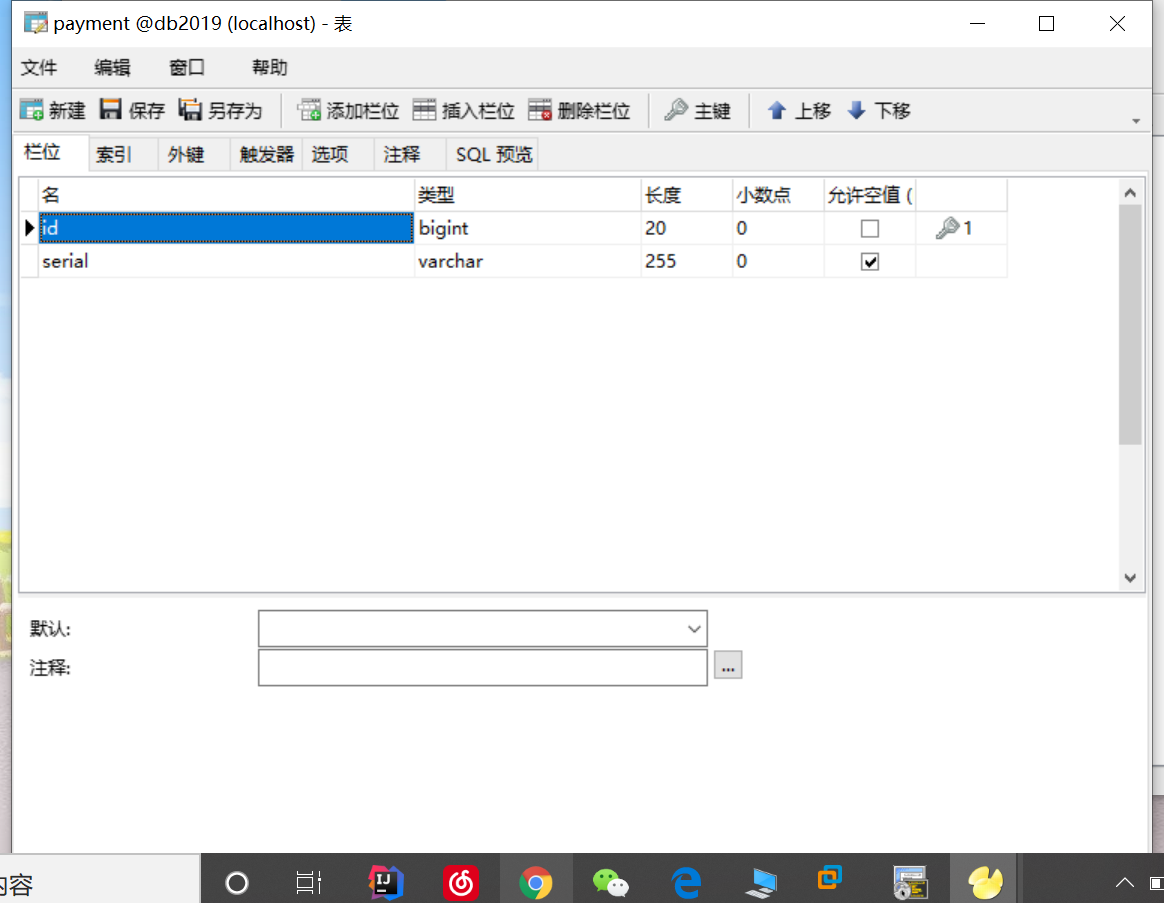Click the scroll up arrow of field grid
1164x903 pixels.
[1130, 193]
